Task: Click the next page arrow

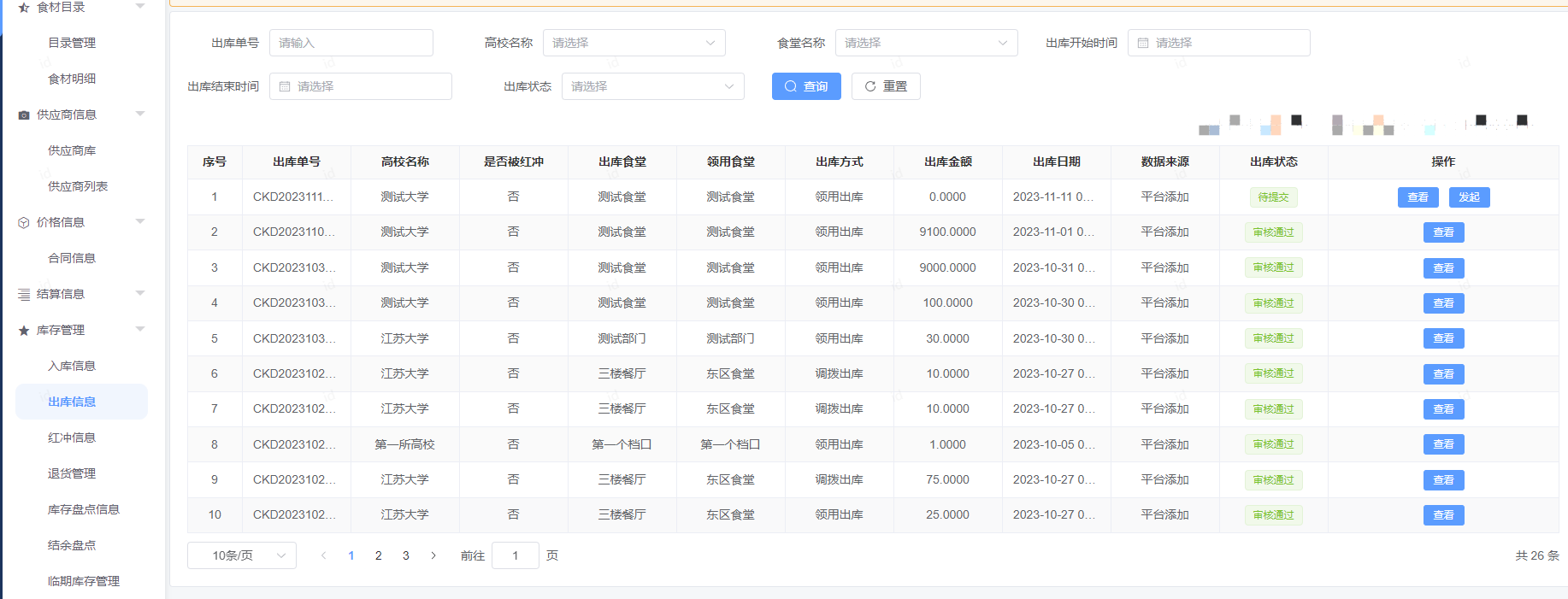Action: pos(433,555)
